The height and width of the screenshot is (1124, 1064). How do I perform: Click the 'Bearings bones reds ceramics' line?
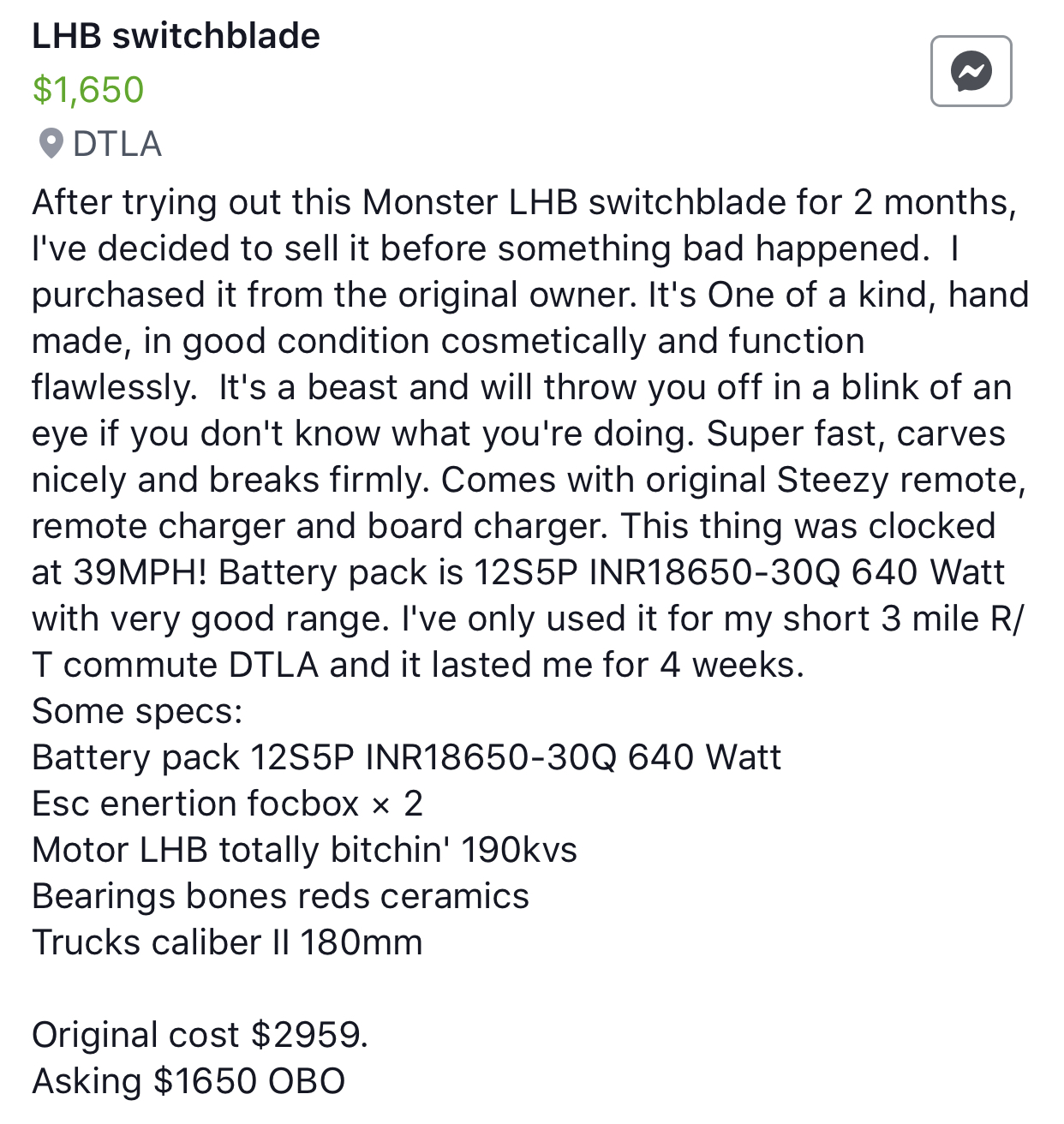(280, 896)
